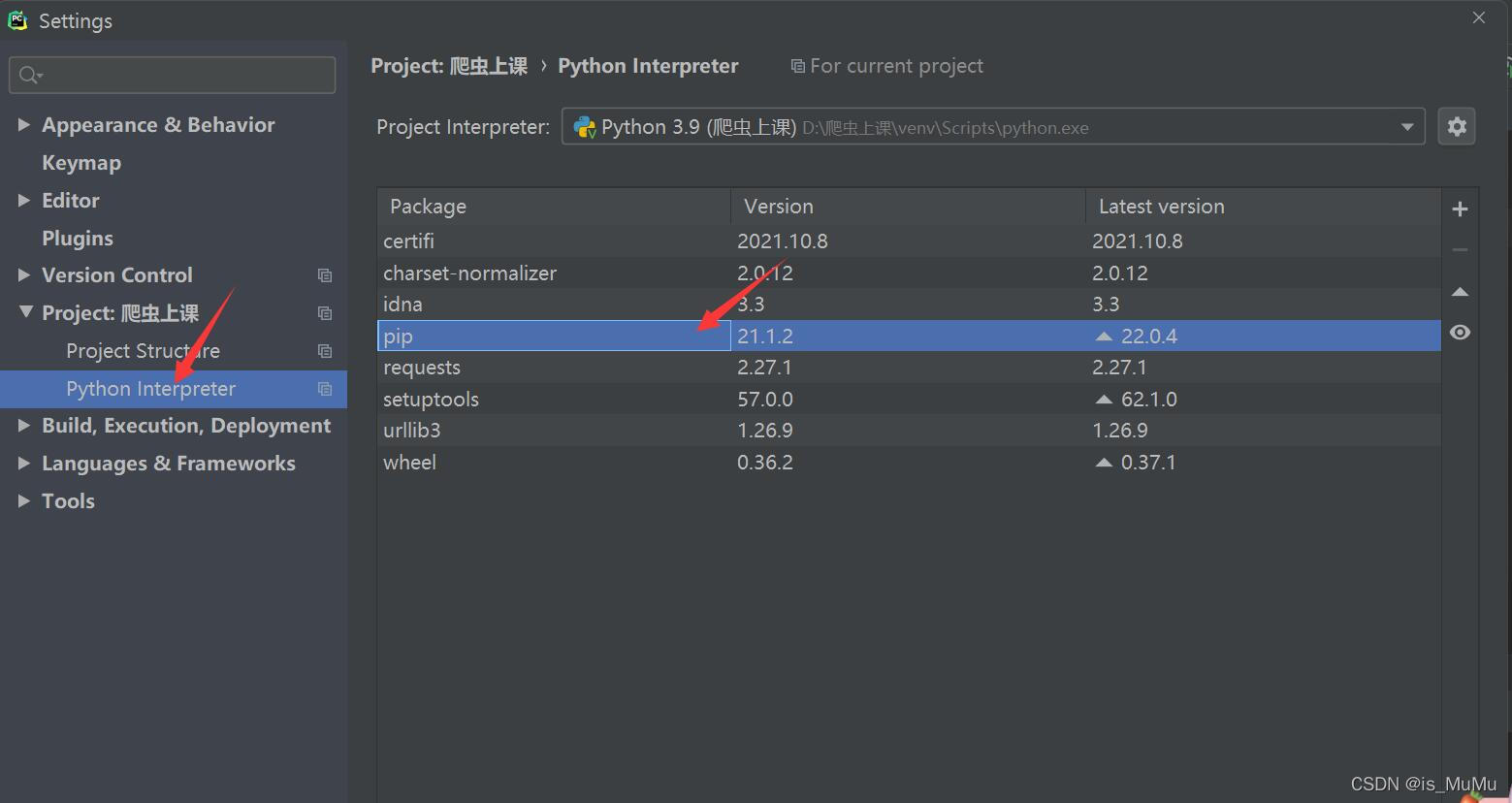This screenshot has width=1512, height=803.
Task: Select Appearance & Behavior label
Action: [158, 125]
